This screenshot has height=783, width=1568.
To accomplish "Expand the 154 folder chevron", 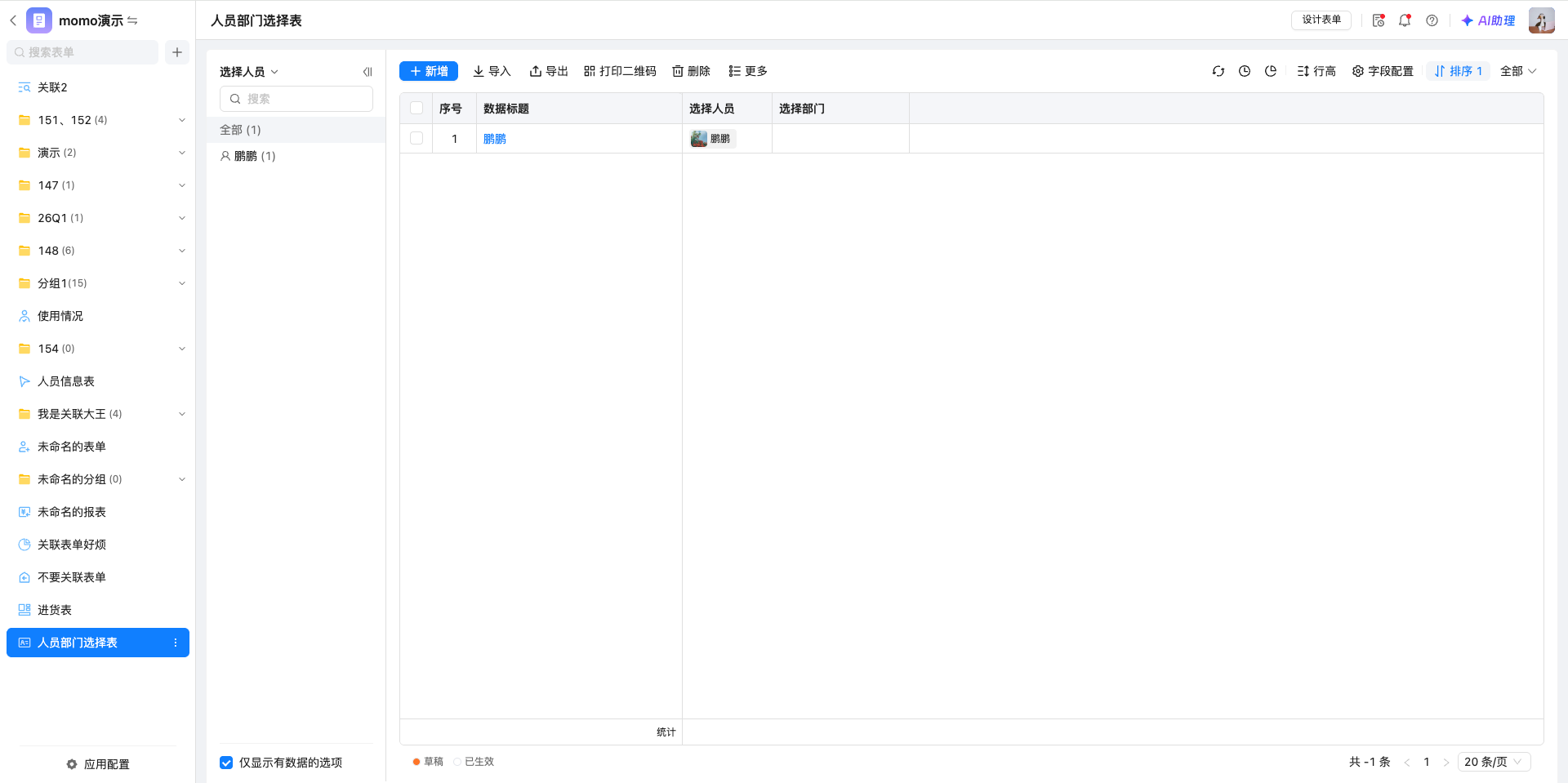I will 182,349.
